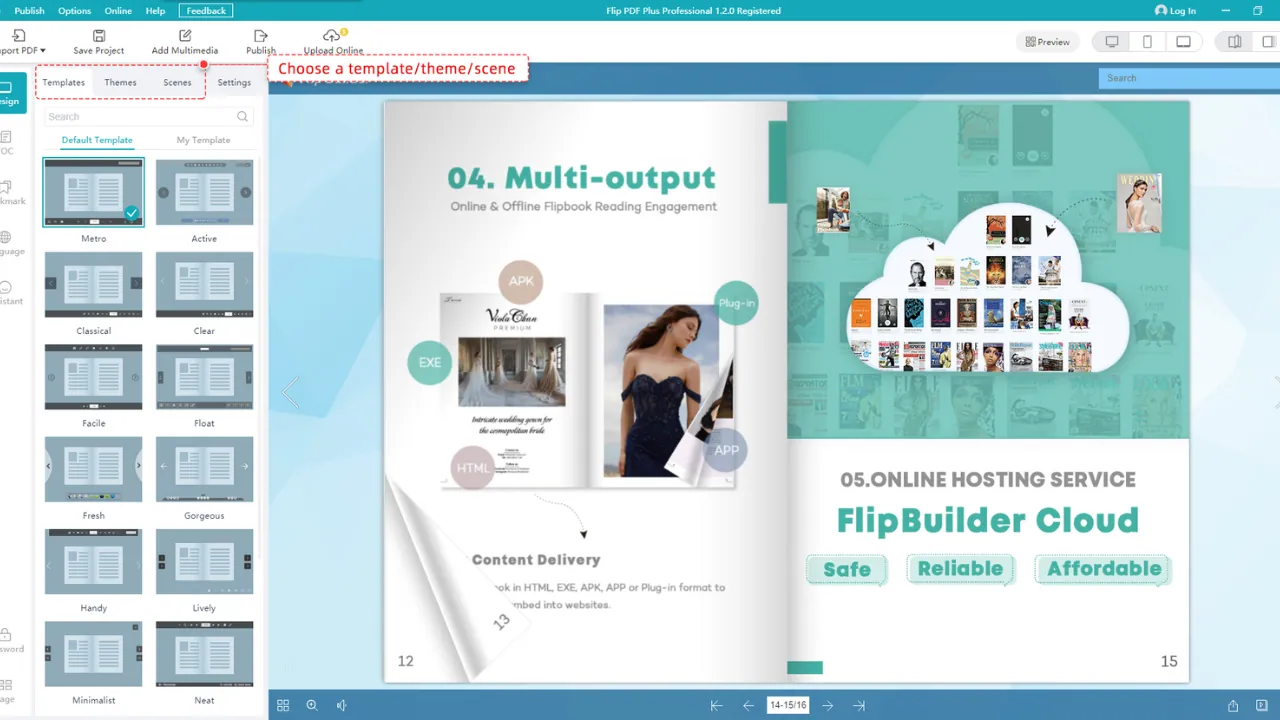
Task: Open the Design sidebar panel
Action: [x=12, y=93]
